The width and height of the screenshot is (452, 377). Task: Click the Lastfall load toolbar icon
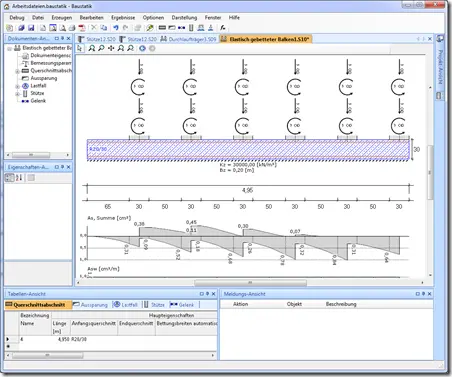click(201, 28)
